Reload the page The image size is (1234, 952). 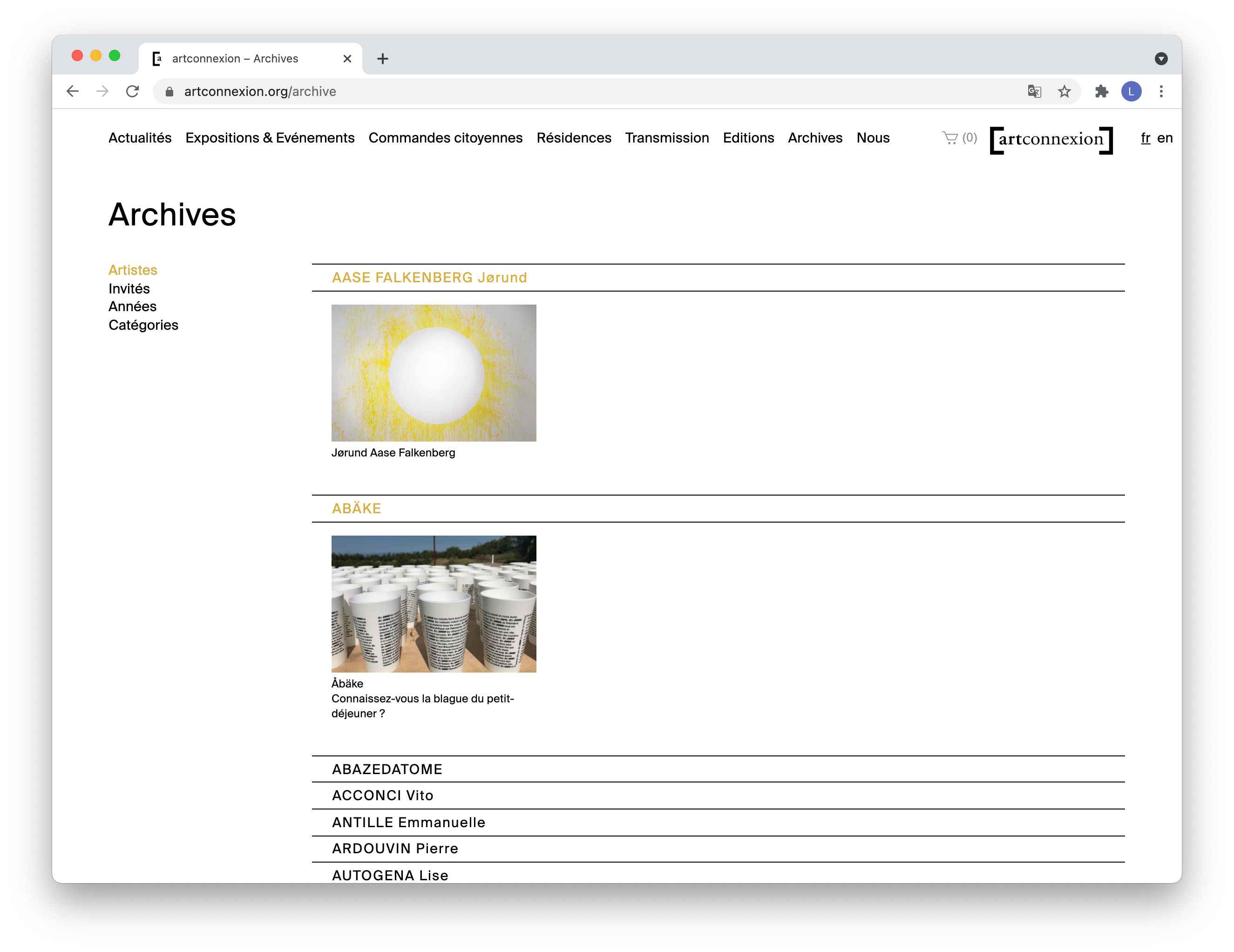point(132,92)
